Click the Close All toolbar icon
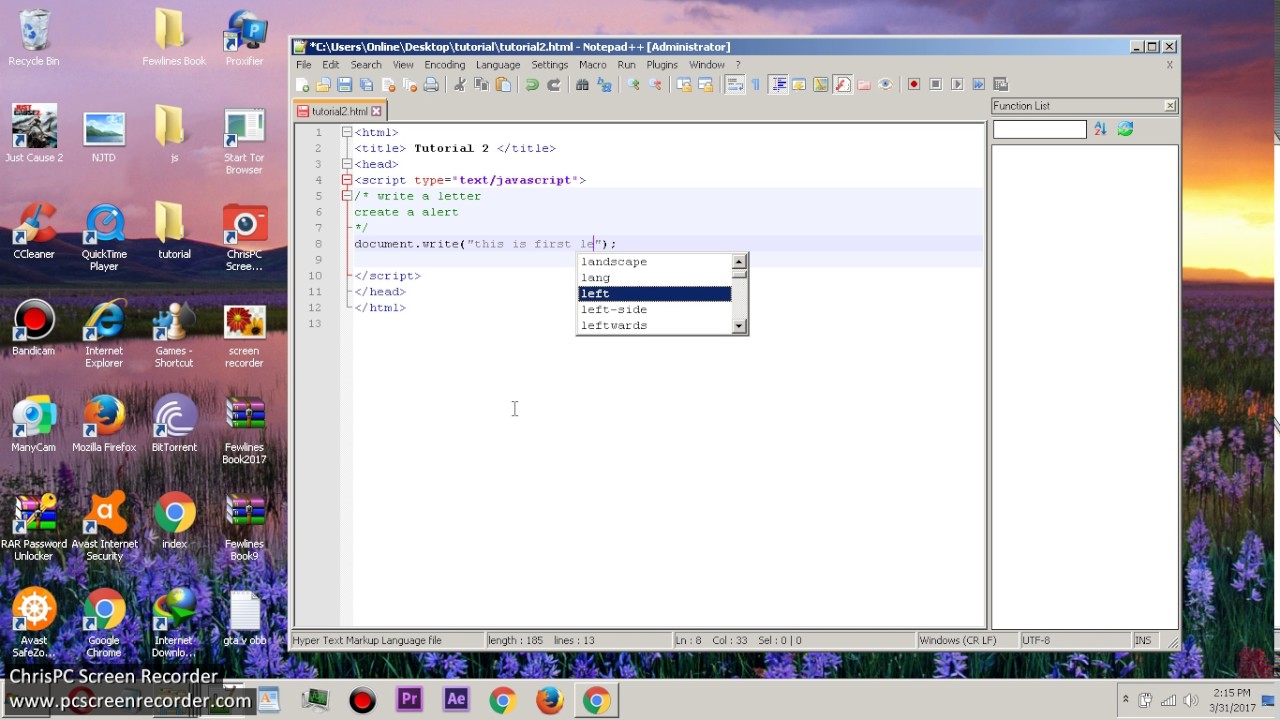The width and height of the screenshot is (1280, 720). 409,85
